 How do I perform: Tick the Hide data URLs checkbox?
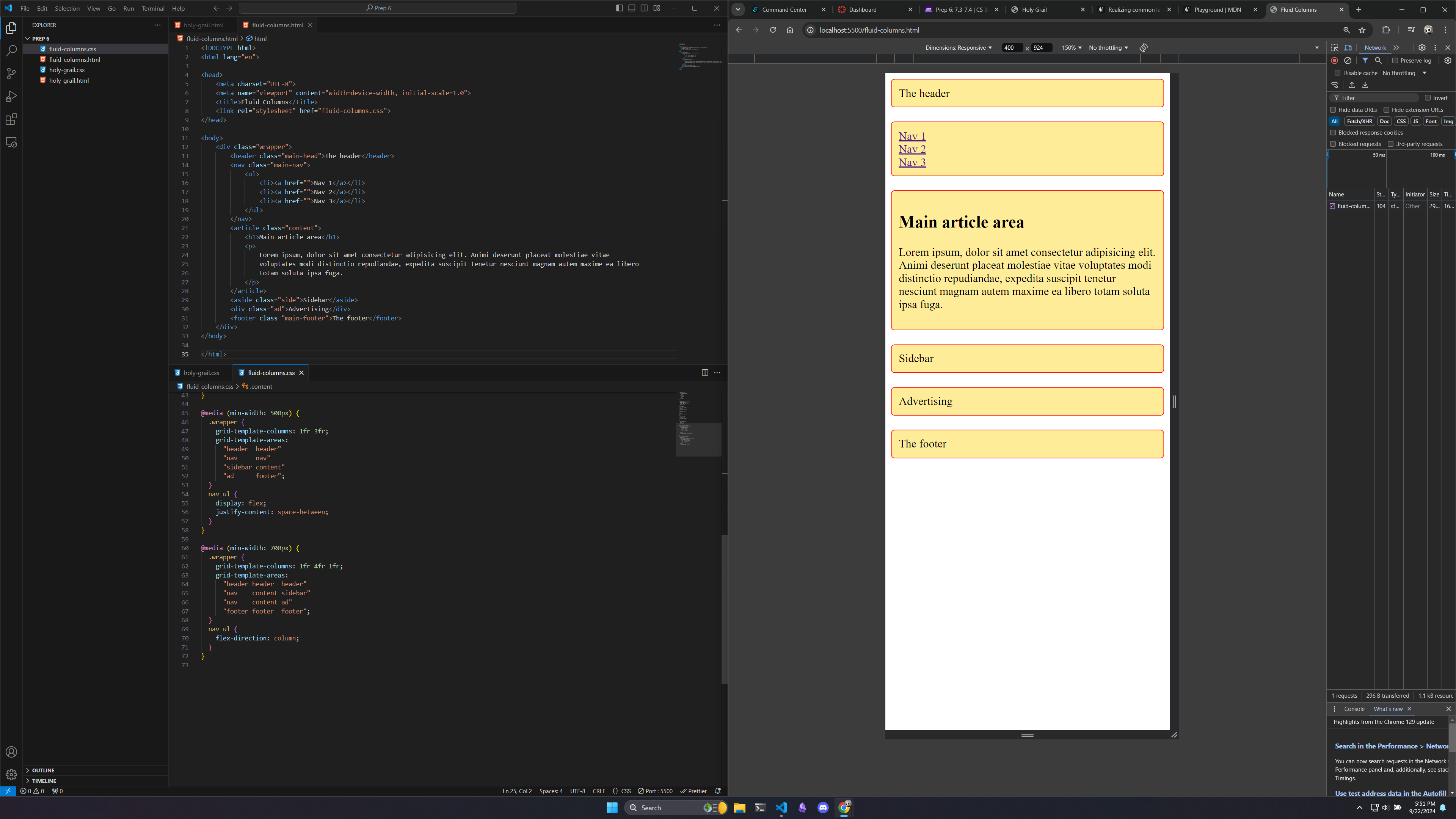[1333, 110]
